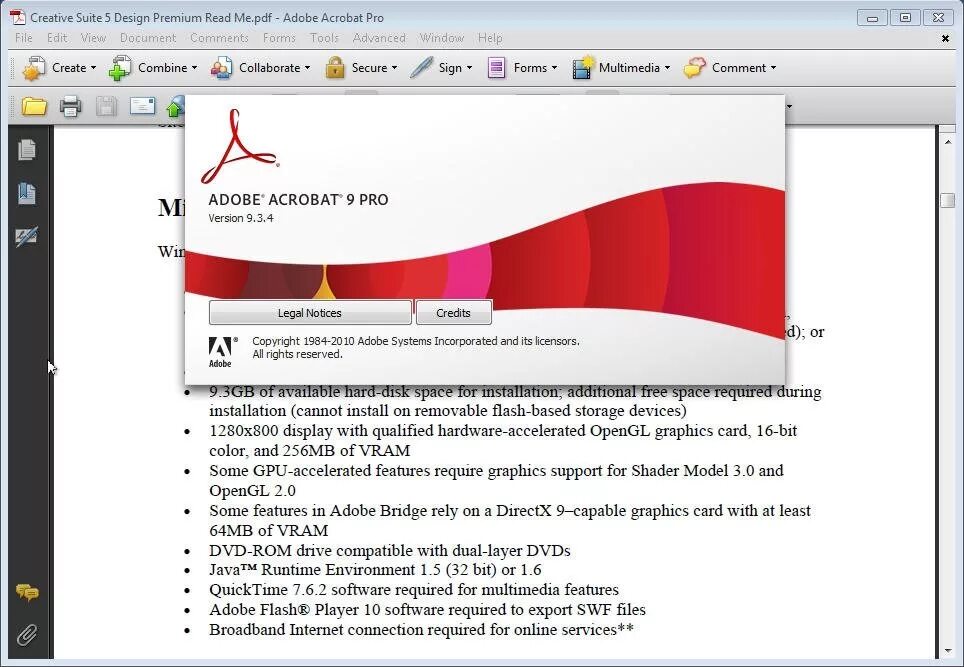964x667 pixels.
Task: Click the Collaborate people icon
Action: (x=221, y=68)
